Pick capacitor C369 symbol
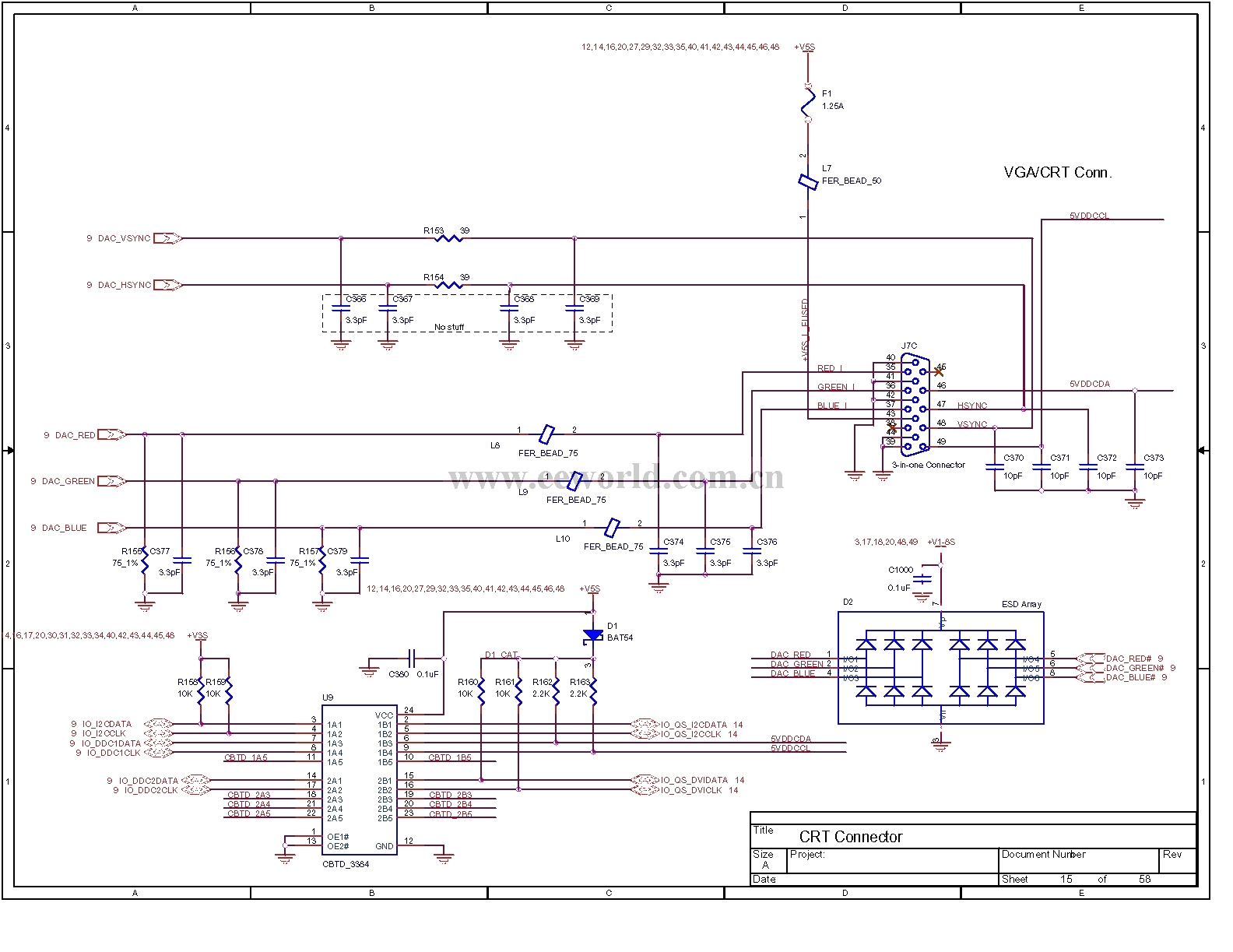1233x952 pixels. click(x=574, y=309)
